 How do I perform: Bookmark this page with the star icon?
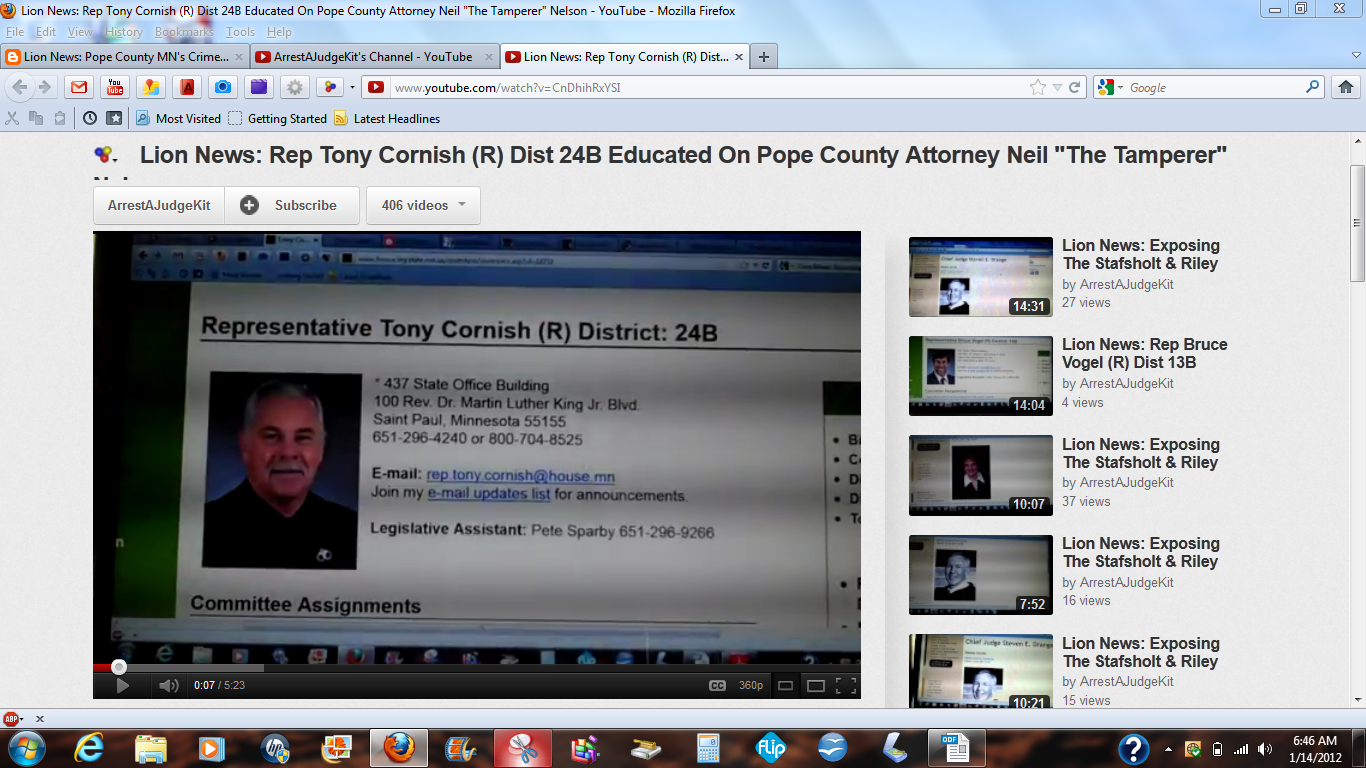coord(1038,87)
